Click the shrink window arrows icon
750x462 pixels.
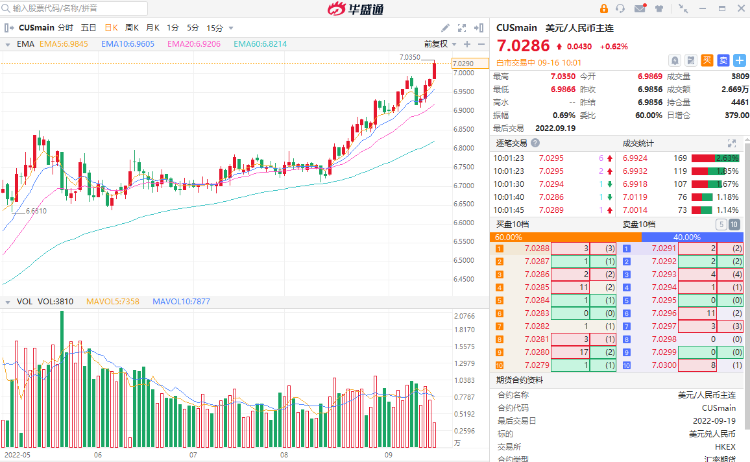684,8
